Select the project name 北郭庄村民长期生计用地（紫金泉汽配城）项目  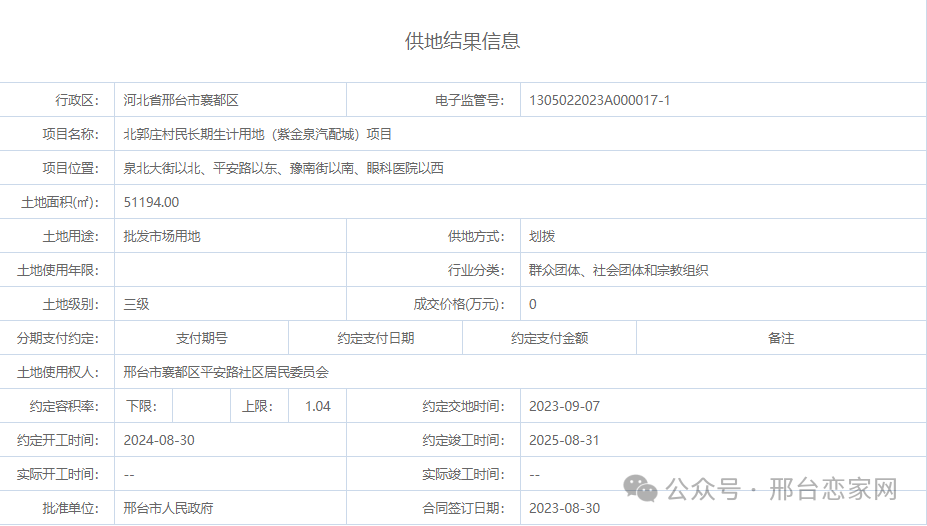258,134
